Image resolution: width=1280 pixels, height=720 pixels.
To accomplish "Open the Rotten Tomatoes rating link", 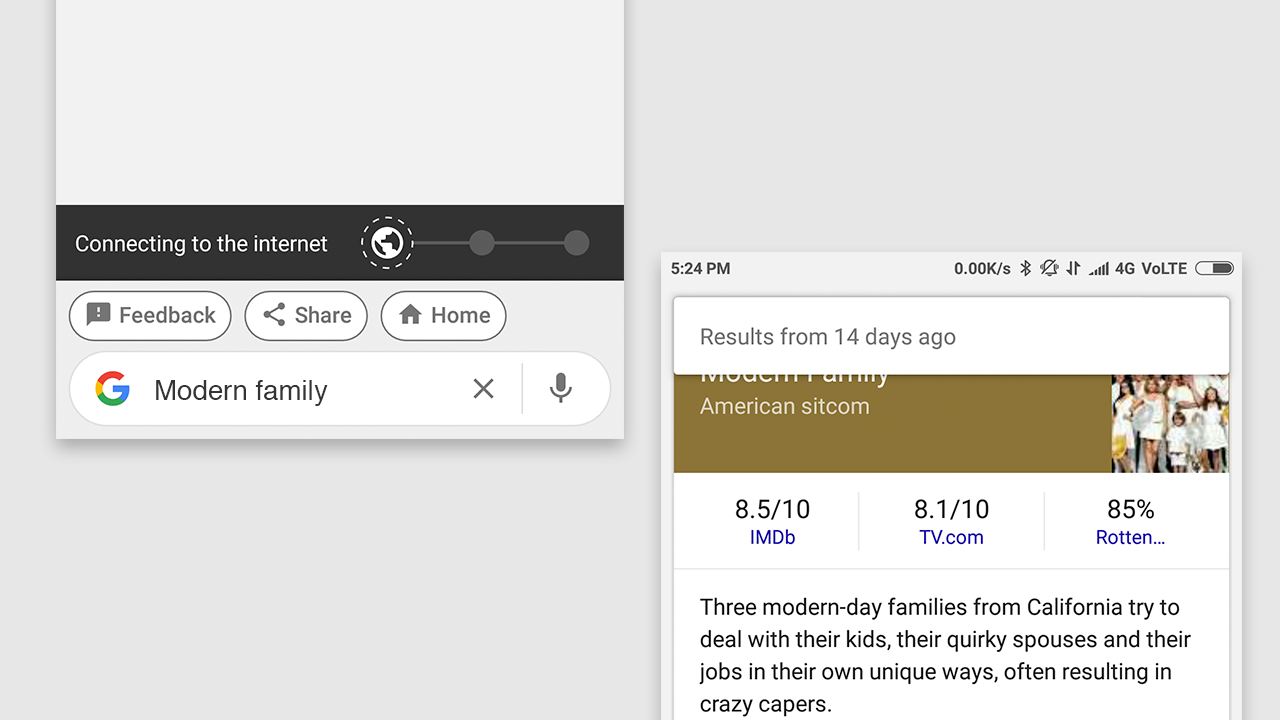I will (1130, 537).
